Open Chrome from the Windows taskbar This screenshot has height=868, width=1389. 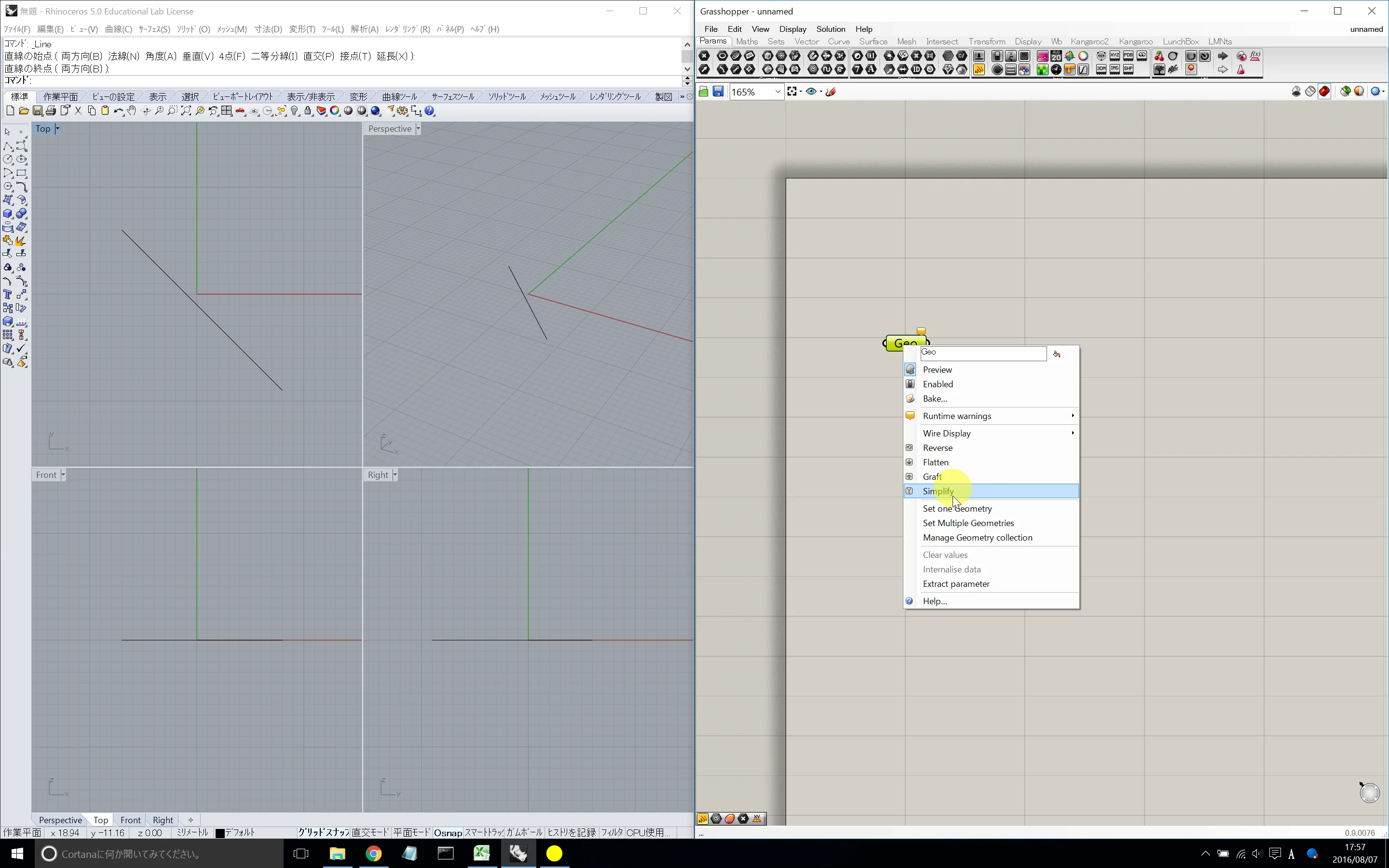[x=374, y=854]
